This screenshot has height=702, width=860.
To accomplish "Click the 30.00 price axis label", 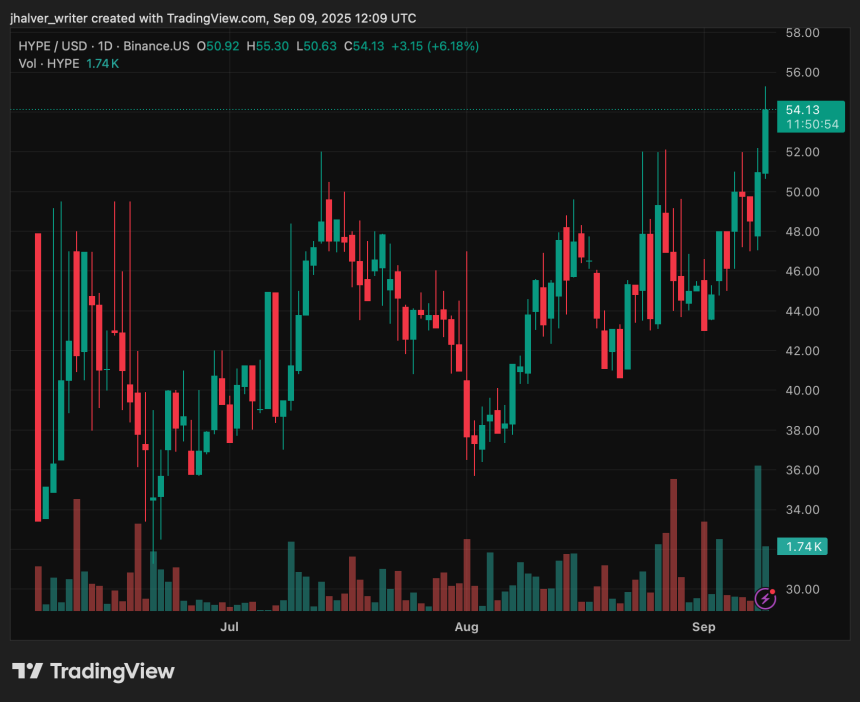I will click(803, 590).
